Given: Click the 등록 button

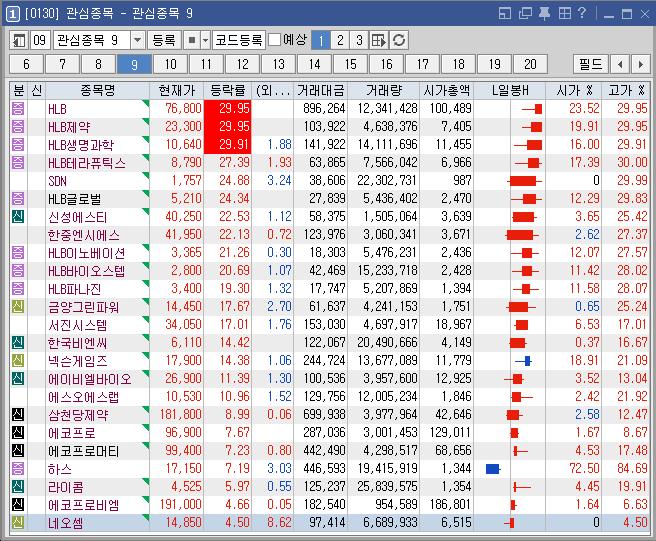Looking at the screenshot, I should click(x=164, y=40).
